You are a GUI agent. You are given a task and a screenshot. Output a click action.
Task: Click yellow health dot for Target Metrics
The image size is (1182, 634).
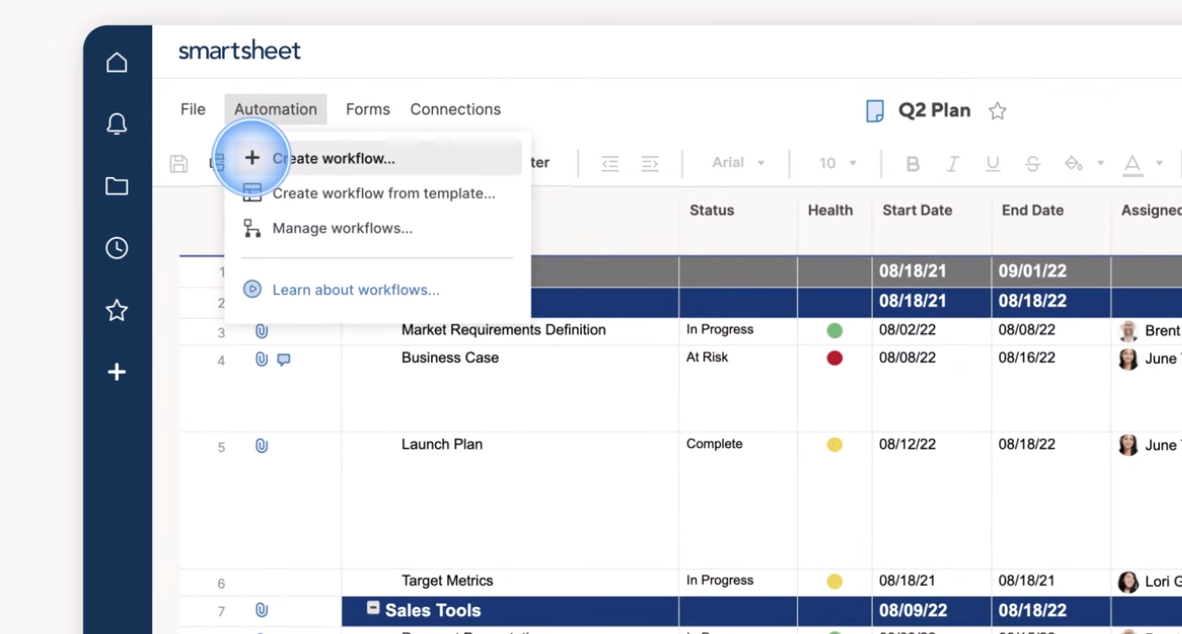(x=834, y=581)
